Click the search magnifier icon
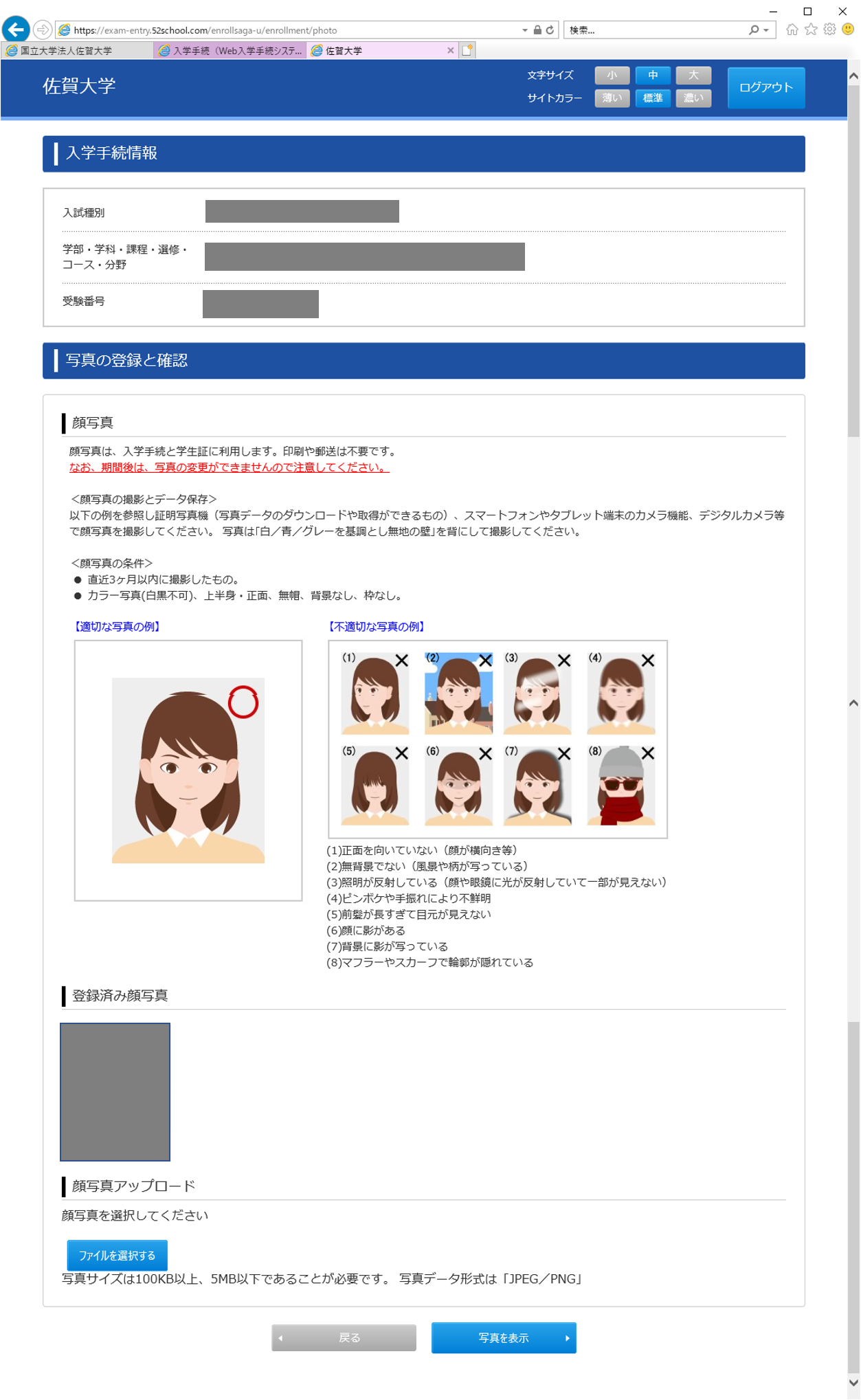 tap(754, 30)
